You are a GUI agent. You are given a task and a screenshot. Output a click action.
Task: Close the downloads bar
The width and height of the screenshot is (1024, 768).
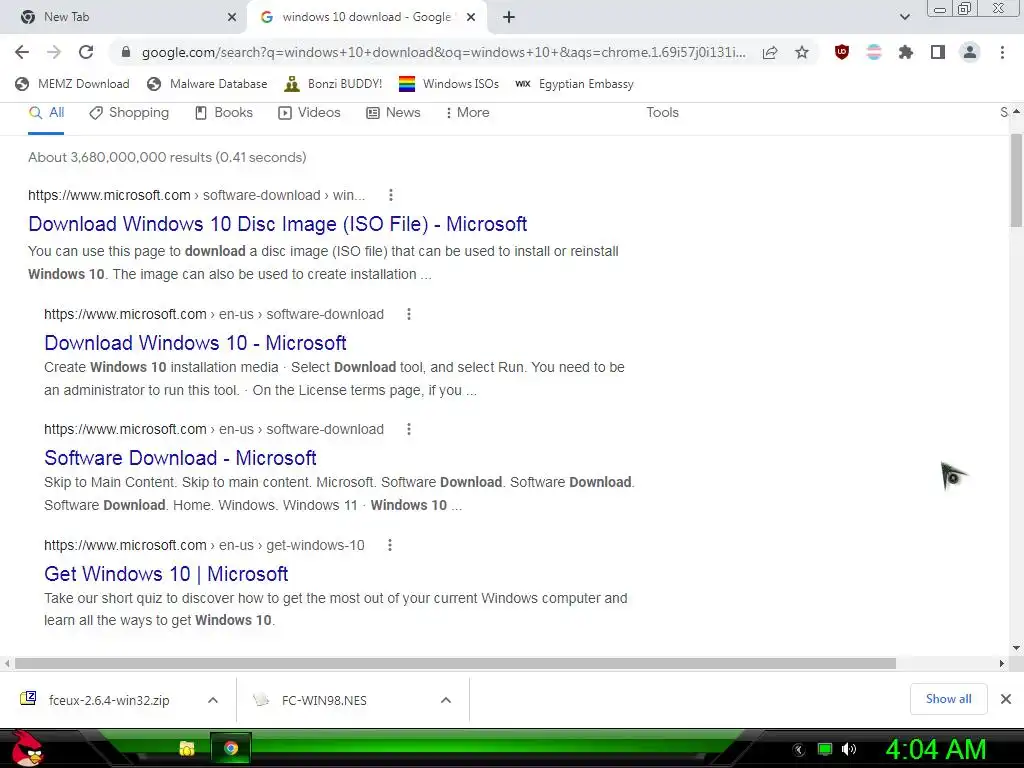point(1006,699)
